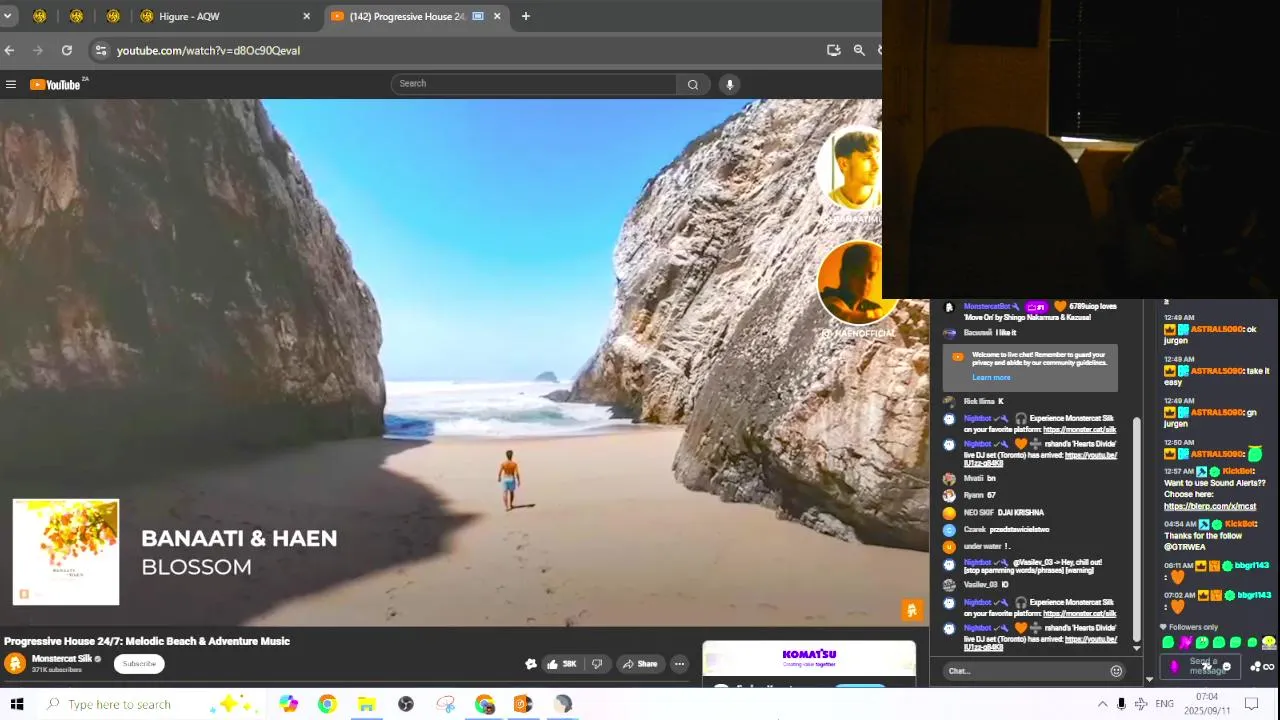Open the Copilot icon in taskbar
The height and width of the screenshot is (720, 1280).
point(288,704)
